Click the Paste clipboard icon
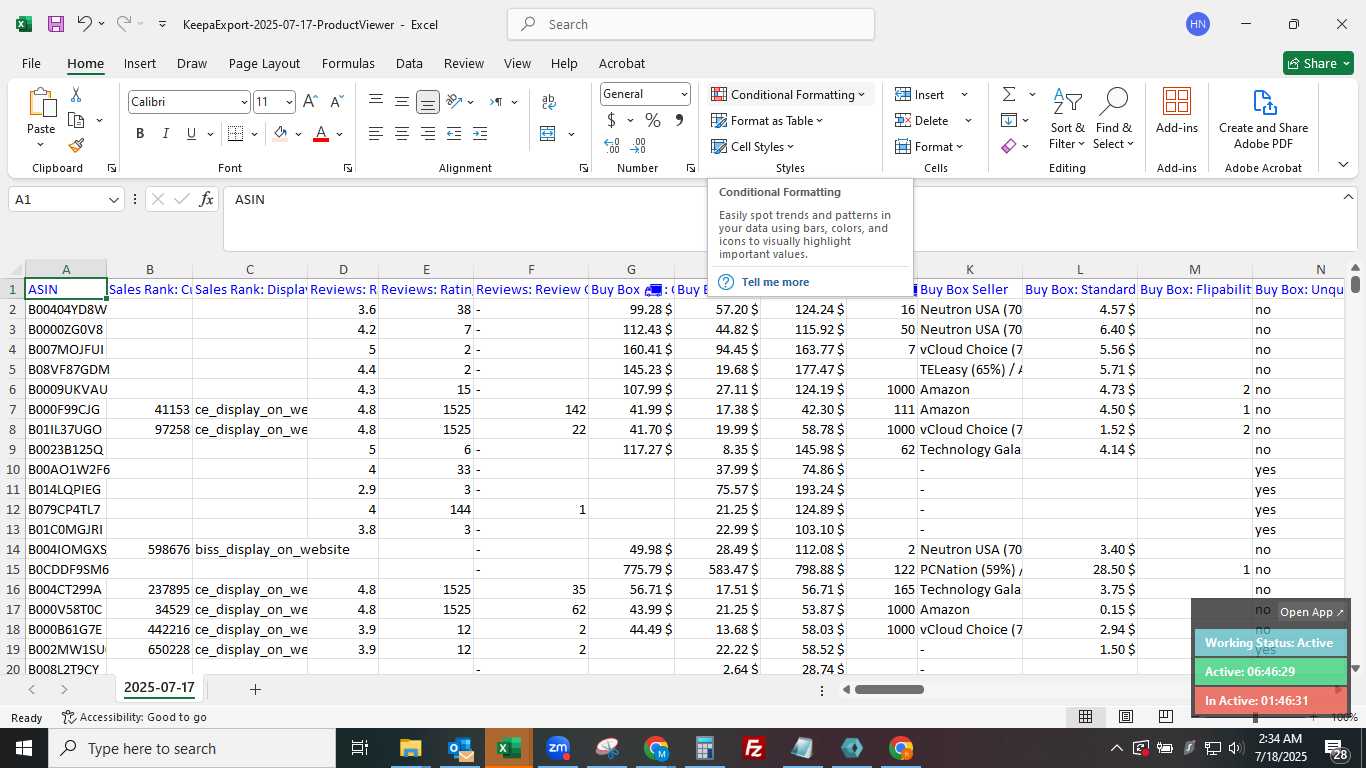The width and height of the screenshot is (1366, 768). pyautogui.click(x=41, y=103)
